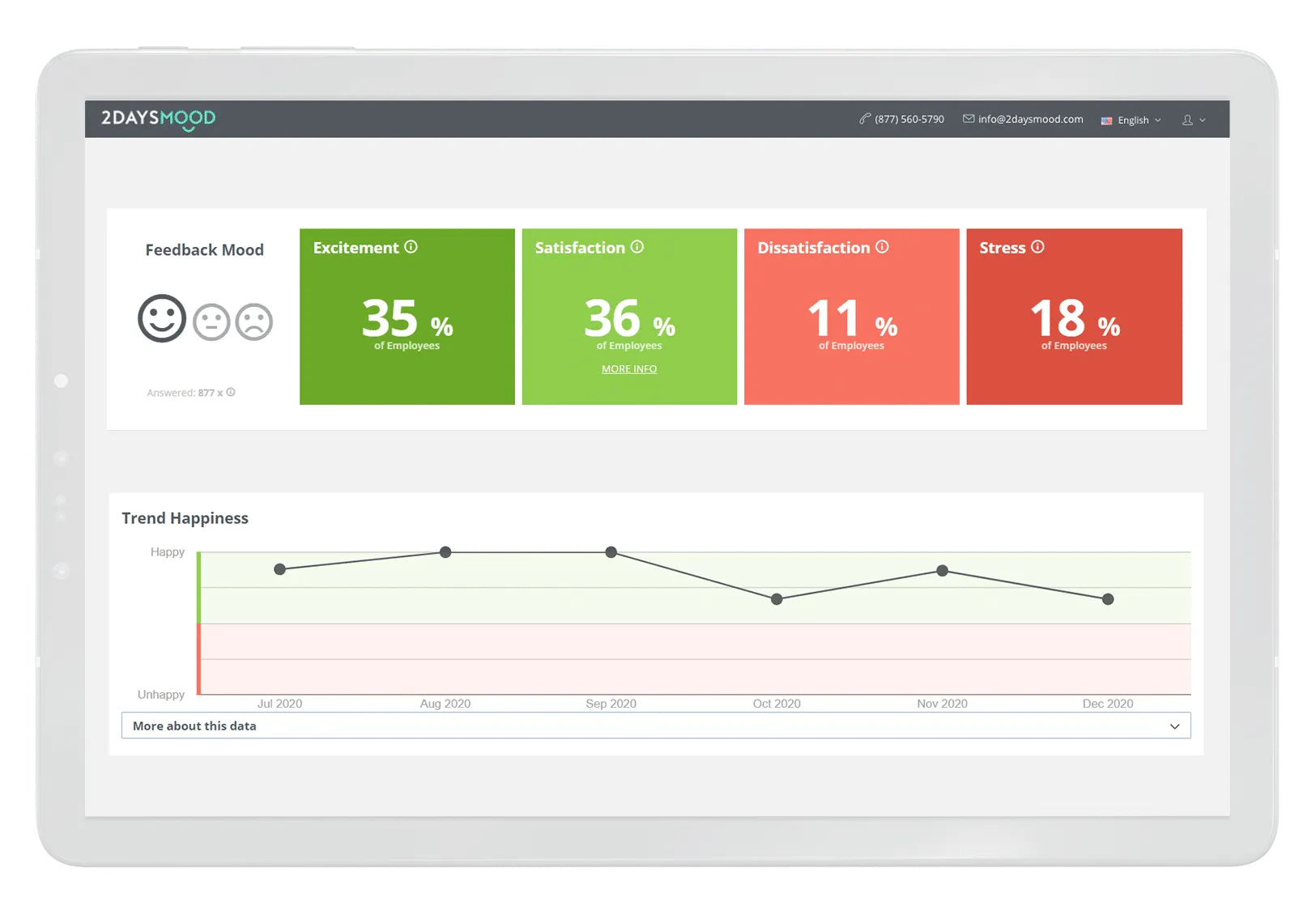Click the info icon next to Satisfaction

click(637, 247)
